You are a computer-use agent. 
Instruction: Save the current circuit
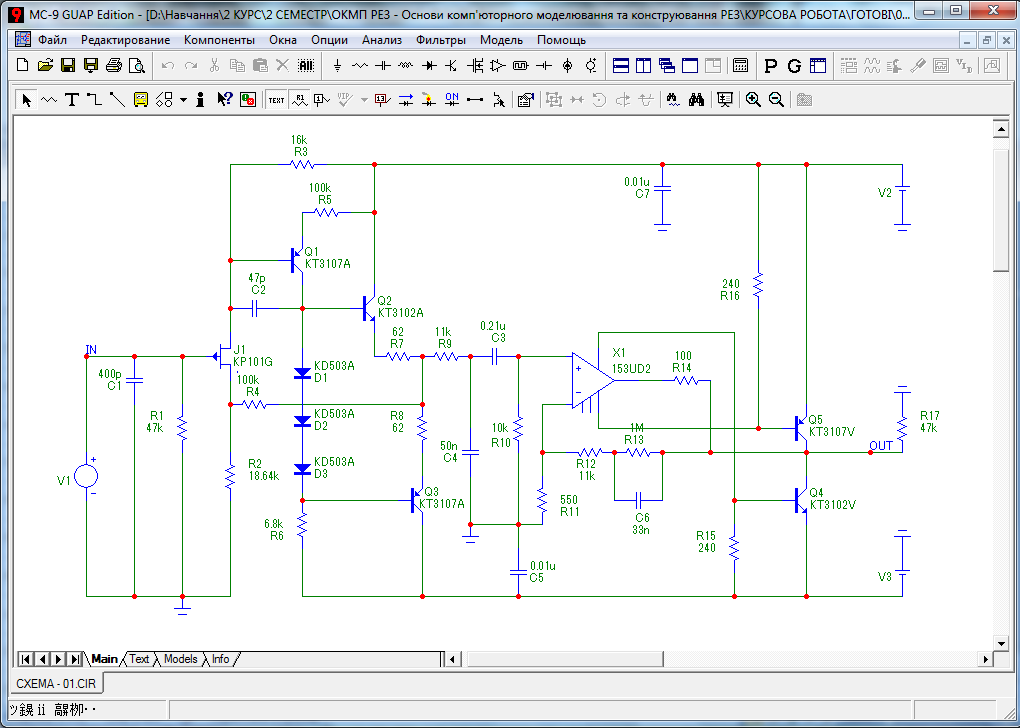point(68,65)
